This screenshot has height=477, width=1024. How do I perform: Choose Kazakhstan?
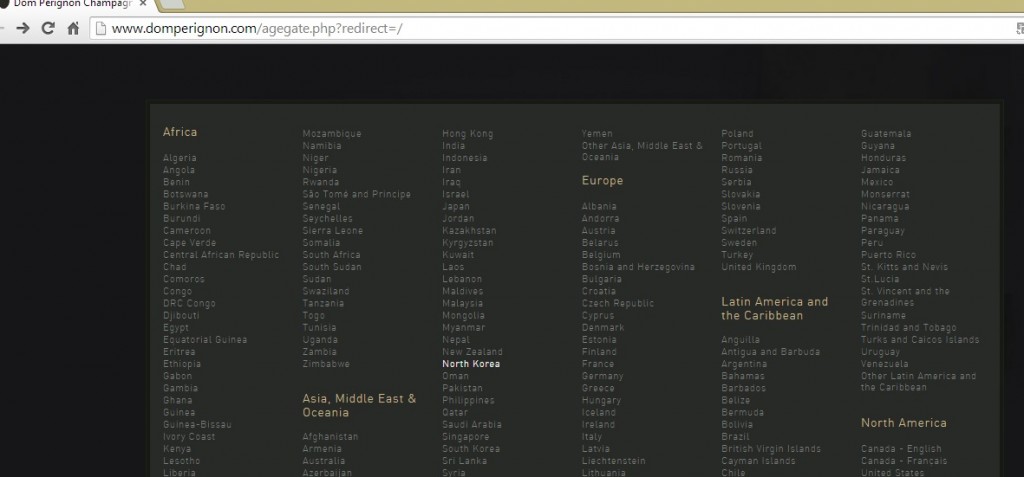point(469,231)
